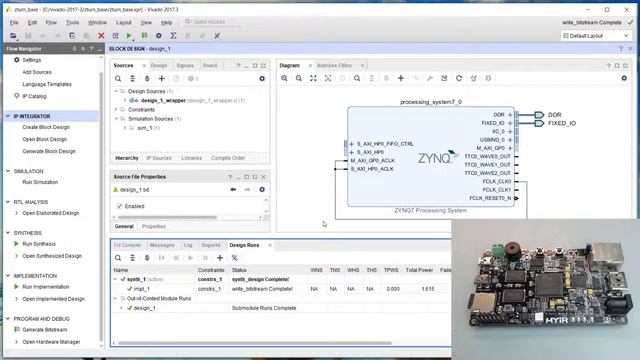This screenshot has width=640, height=360.
Task: Toggle the Enabled checkbox for design_1.bd
Action: click(120, 206)
